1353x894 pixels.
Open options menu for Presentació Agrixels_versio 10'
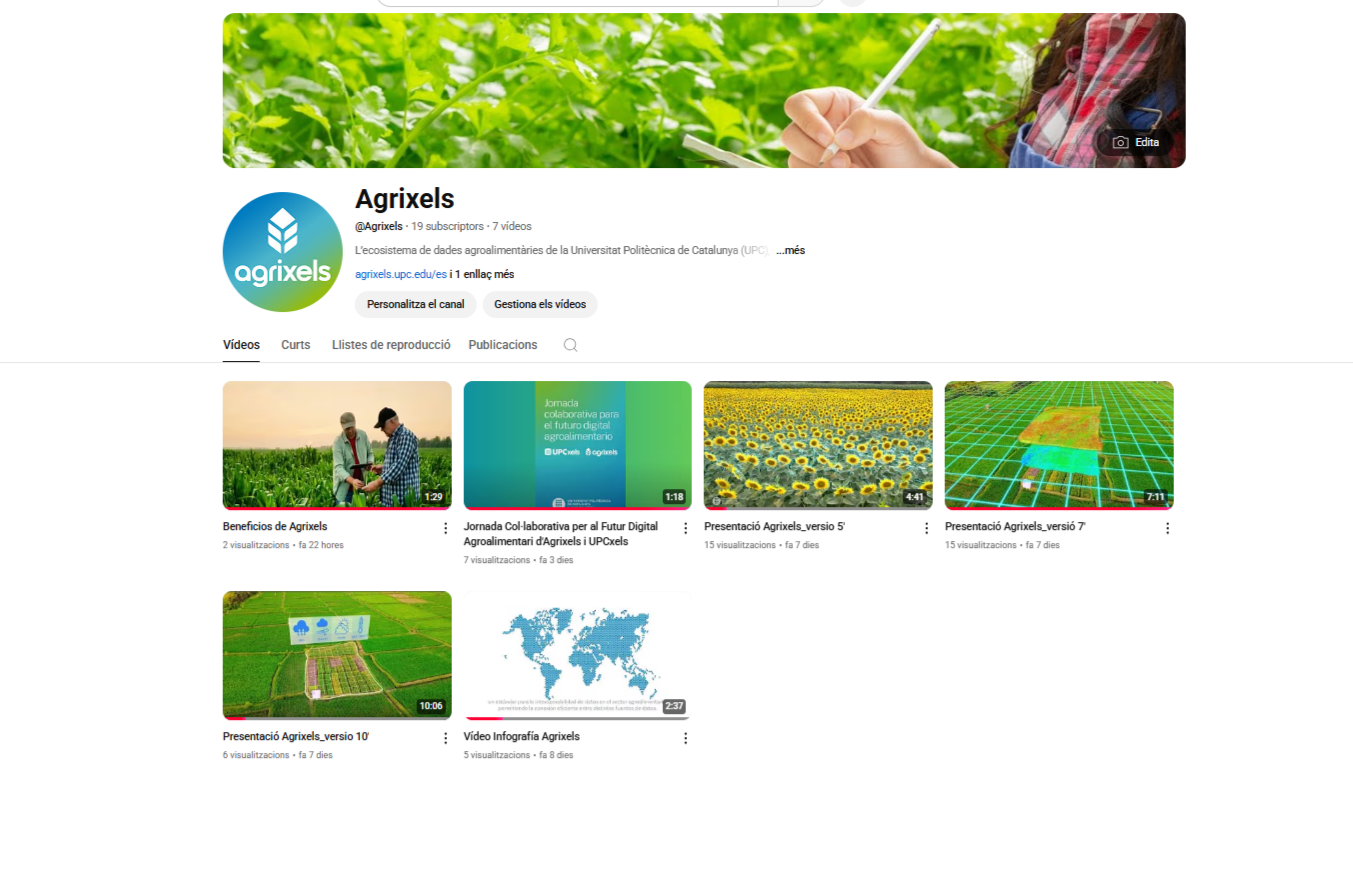(446, 738)
